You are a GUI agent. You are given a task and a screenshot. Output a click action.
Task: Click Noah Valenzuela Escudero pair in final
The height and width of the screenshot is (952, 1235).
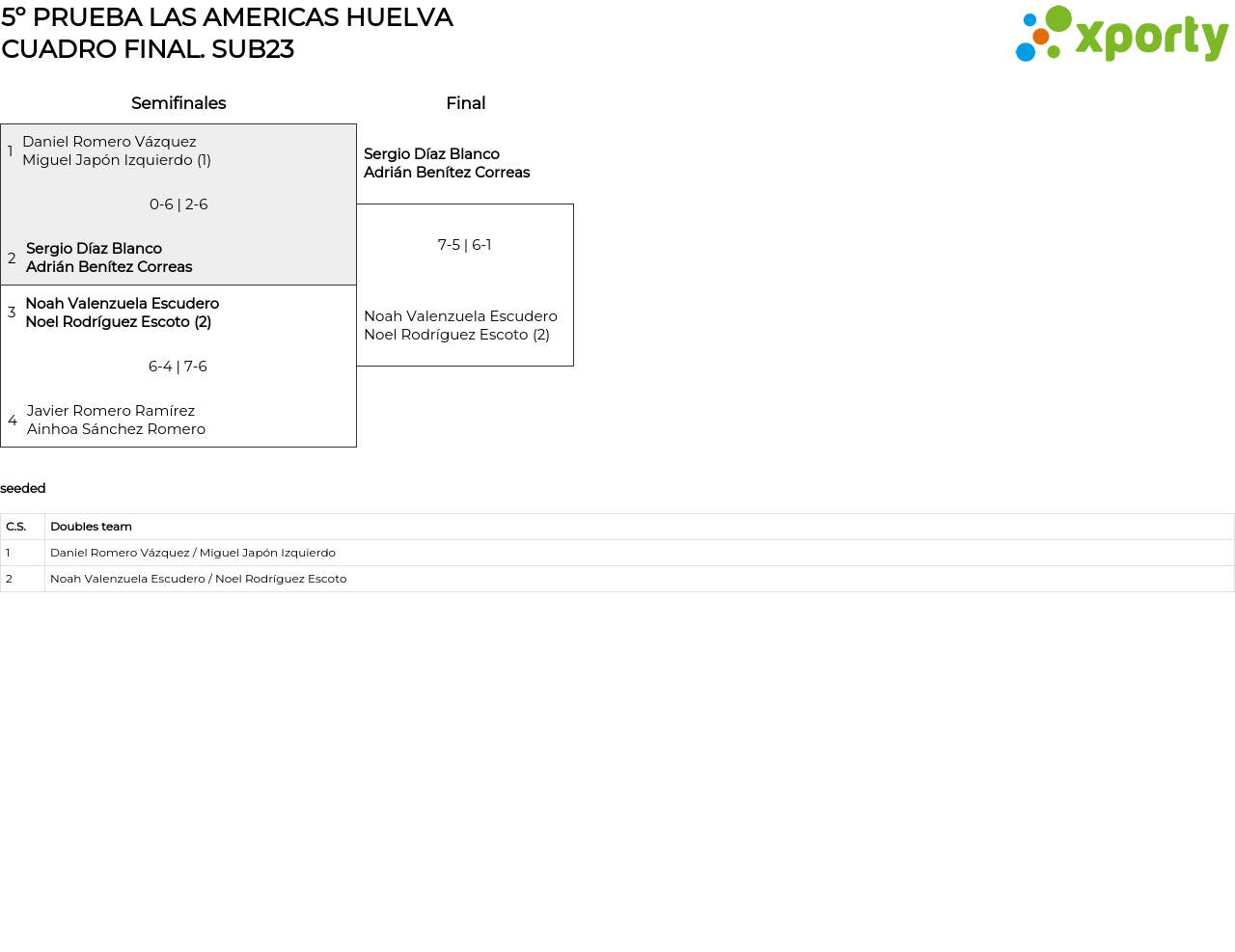point(460,325)
